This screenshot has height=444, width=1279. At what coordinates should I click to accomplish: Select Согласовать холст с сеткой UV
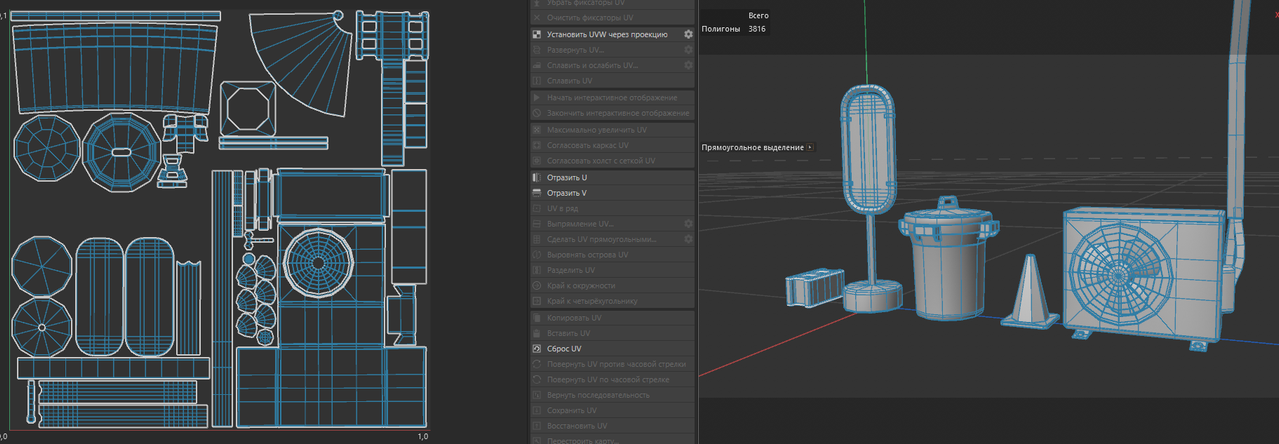(x=612, y=160)
